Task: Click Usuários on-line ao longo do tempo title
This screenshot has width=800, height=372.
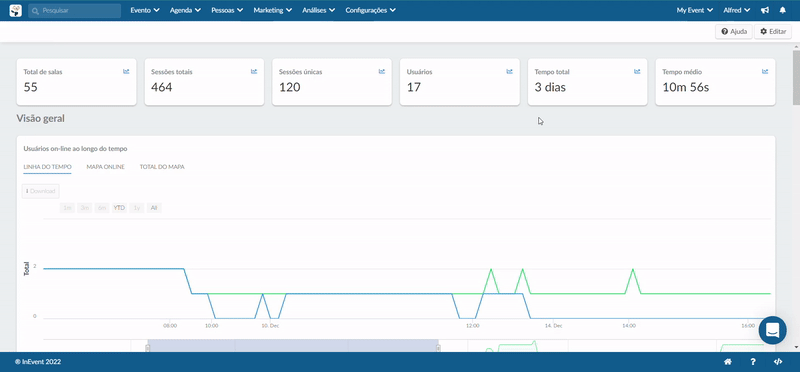Action: tap(76, 149)
